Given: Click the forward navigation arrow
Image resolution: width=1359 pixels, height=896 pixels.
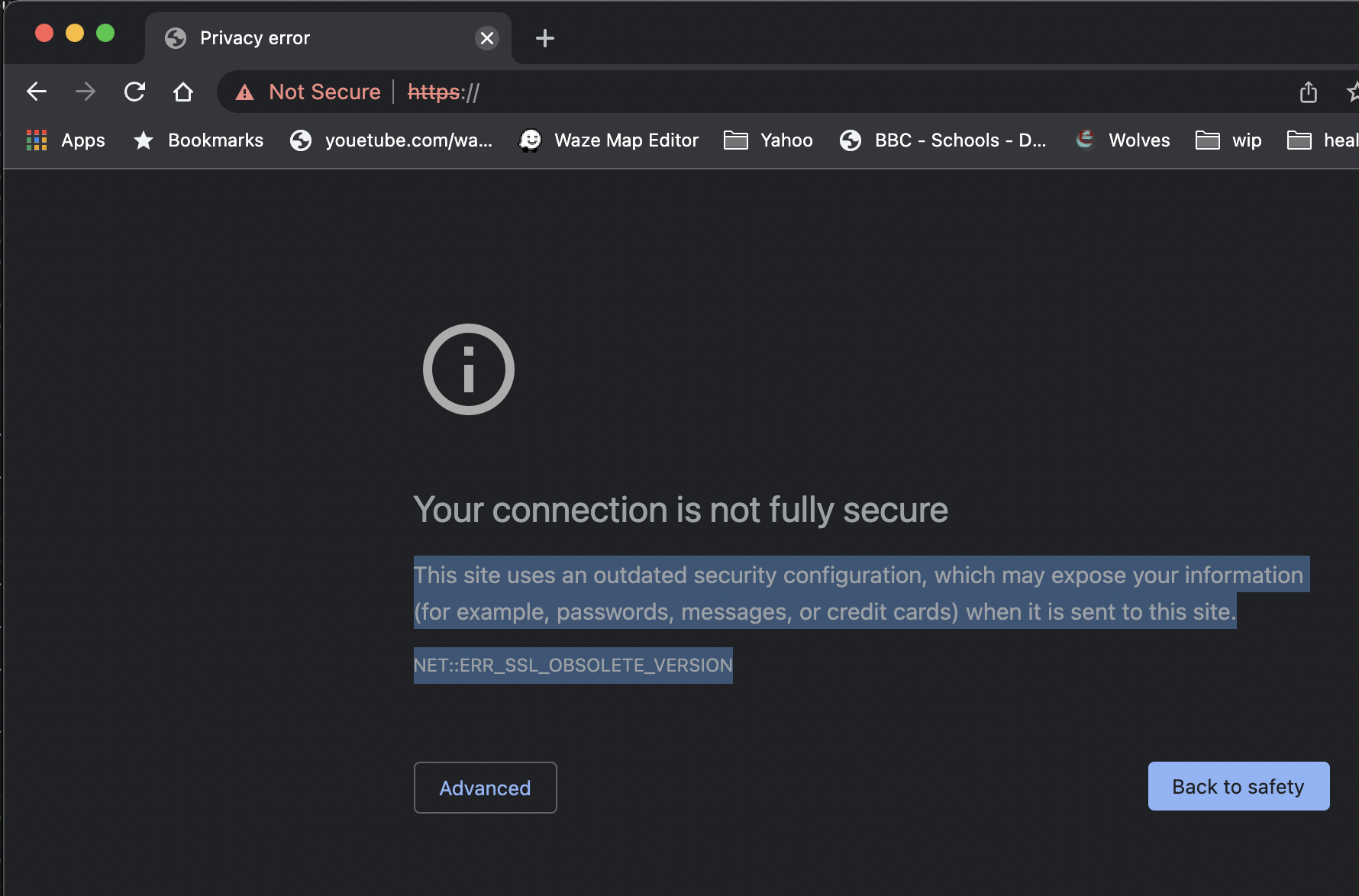Looking at the screenshot, I should (x=86, y=92).
